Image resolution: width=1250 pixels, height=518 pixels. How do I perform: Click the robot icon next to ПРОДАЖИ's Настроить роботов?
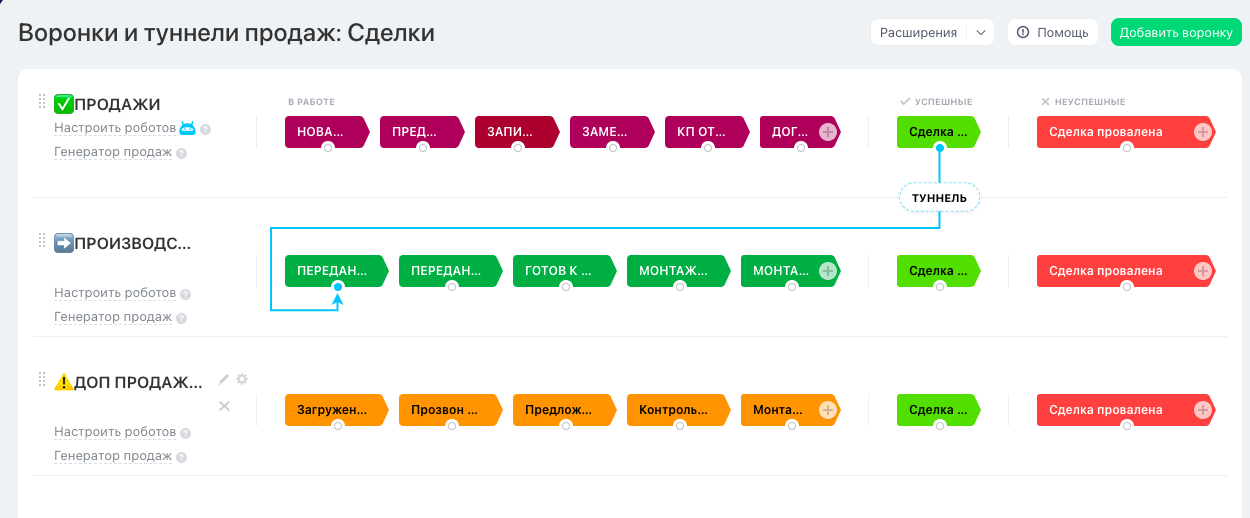point(188,128)
